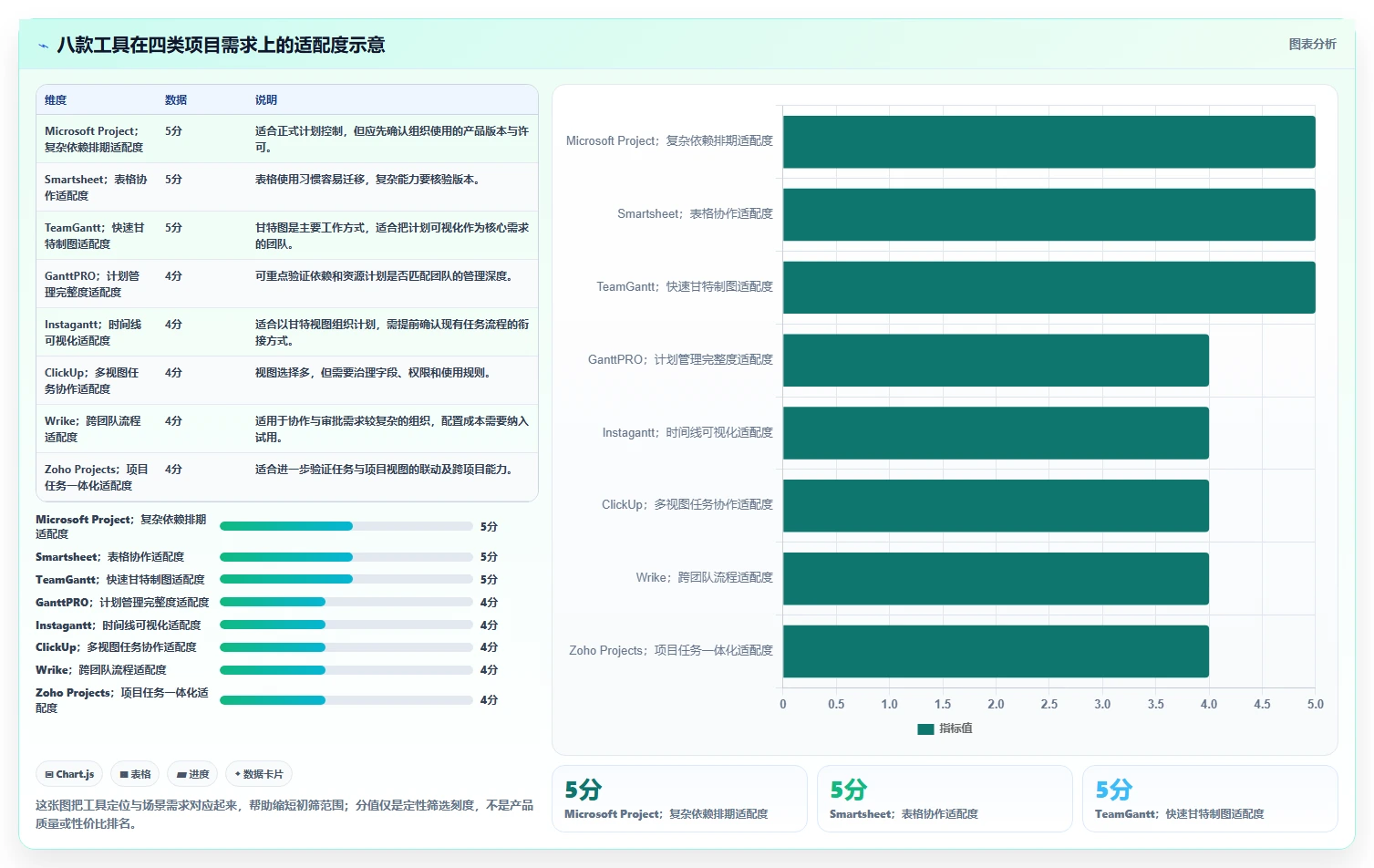This screenshot has width=1374, height=868.
Task: Select the Chart.js tag chip
Action: click(x=69, y=774)
